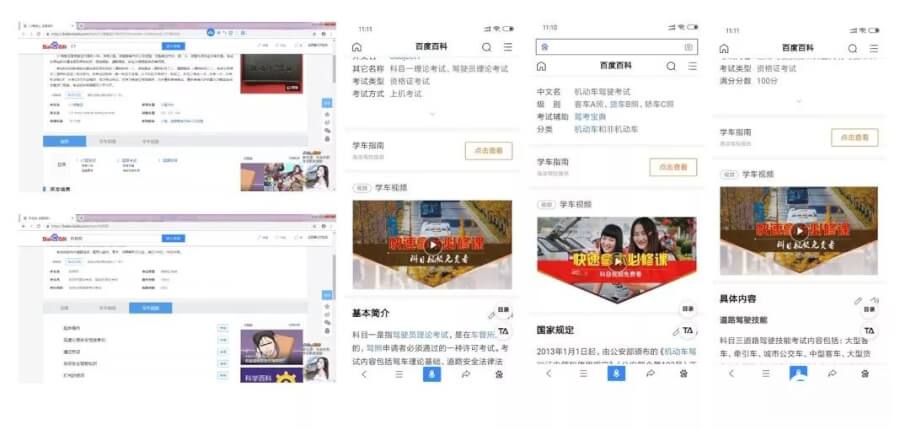The width and height of the screenshot is (900, 430).
Task: Tap share arrow in 国家规定 screen's bottom bar
Action: click(650, 373)
